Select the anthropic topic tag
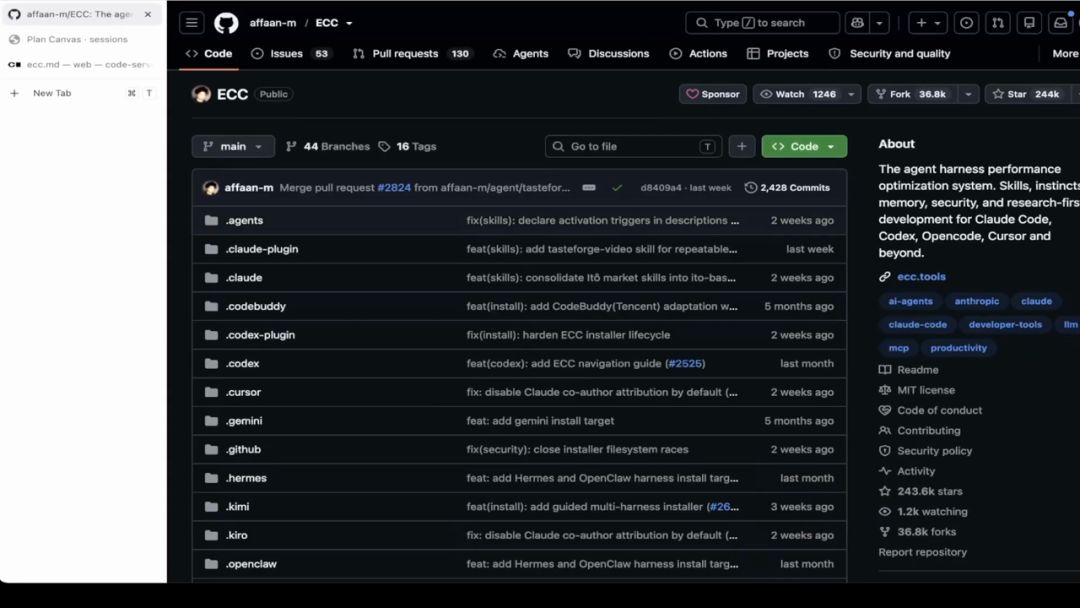The image size is (1080, 608). point(977,302)
